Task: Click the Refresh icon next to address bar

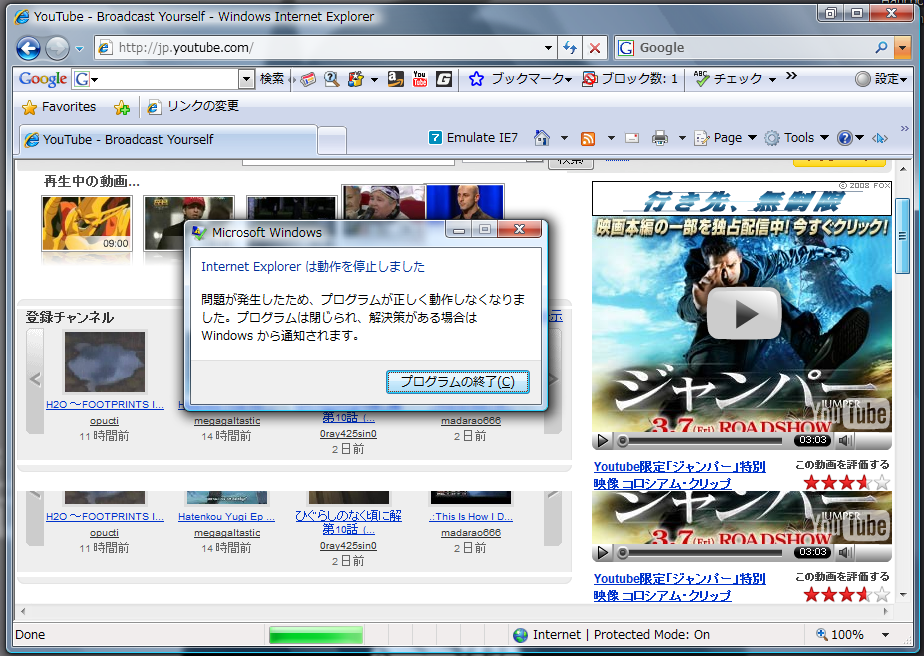Action: [x=570, y=48]
